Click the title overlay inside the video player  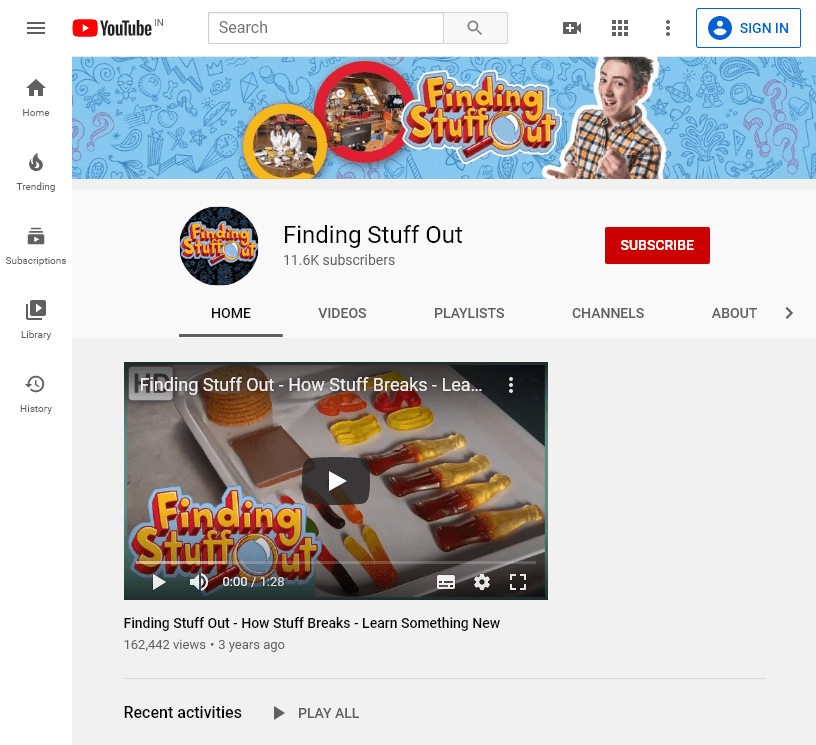311,385
